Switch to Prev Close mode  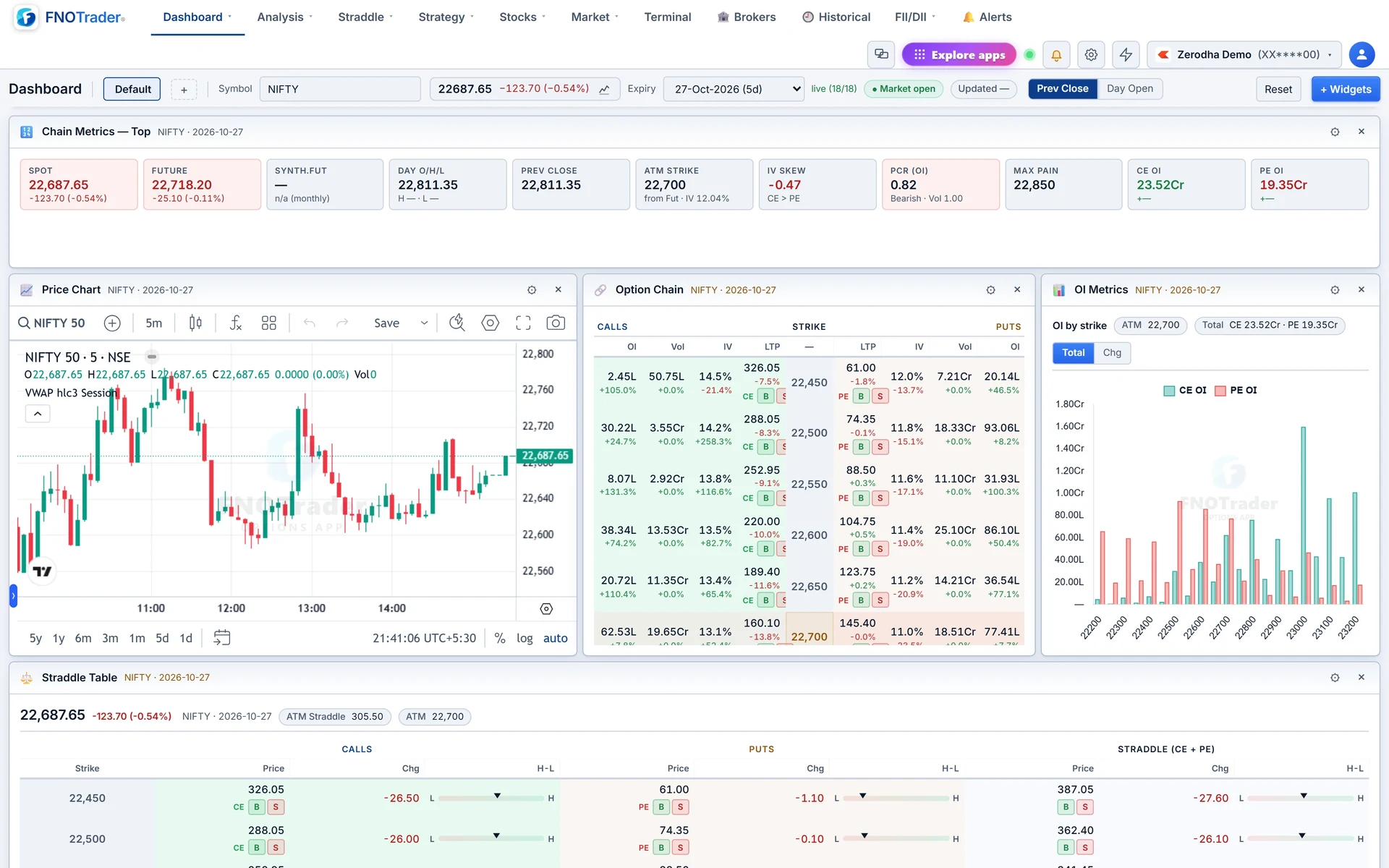1062,89
